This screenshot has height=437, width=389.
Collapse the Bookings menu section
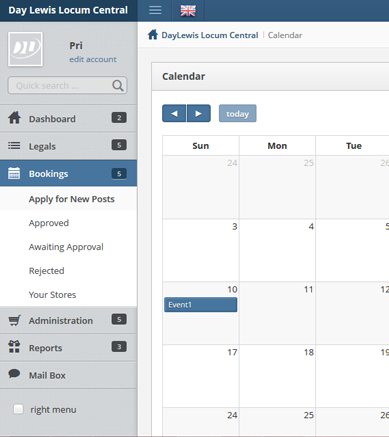pos(68,173)
